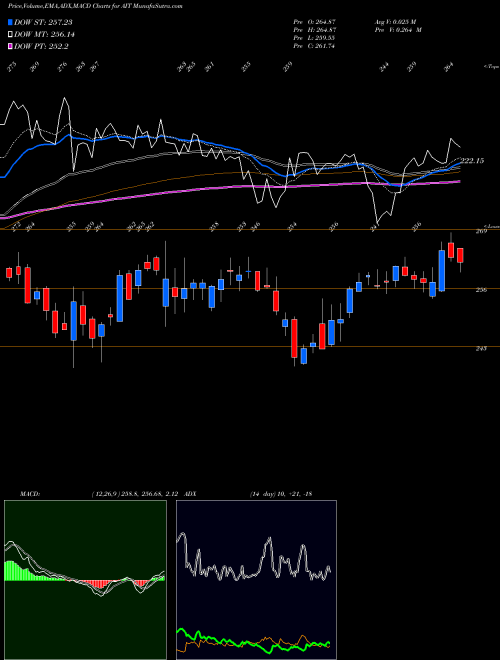Click the 'Pre V: 0.264 M' volume text
The image size is (500, 660).
pyautogui.click(x=398, y=30)
